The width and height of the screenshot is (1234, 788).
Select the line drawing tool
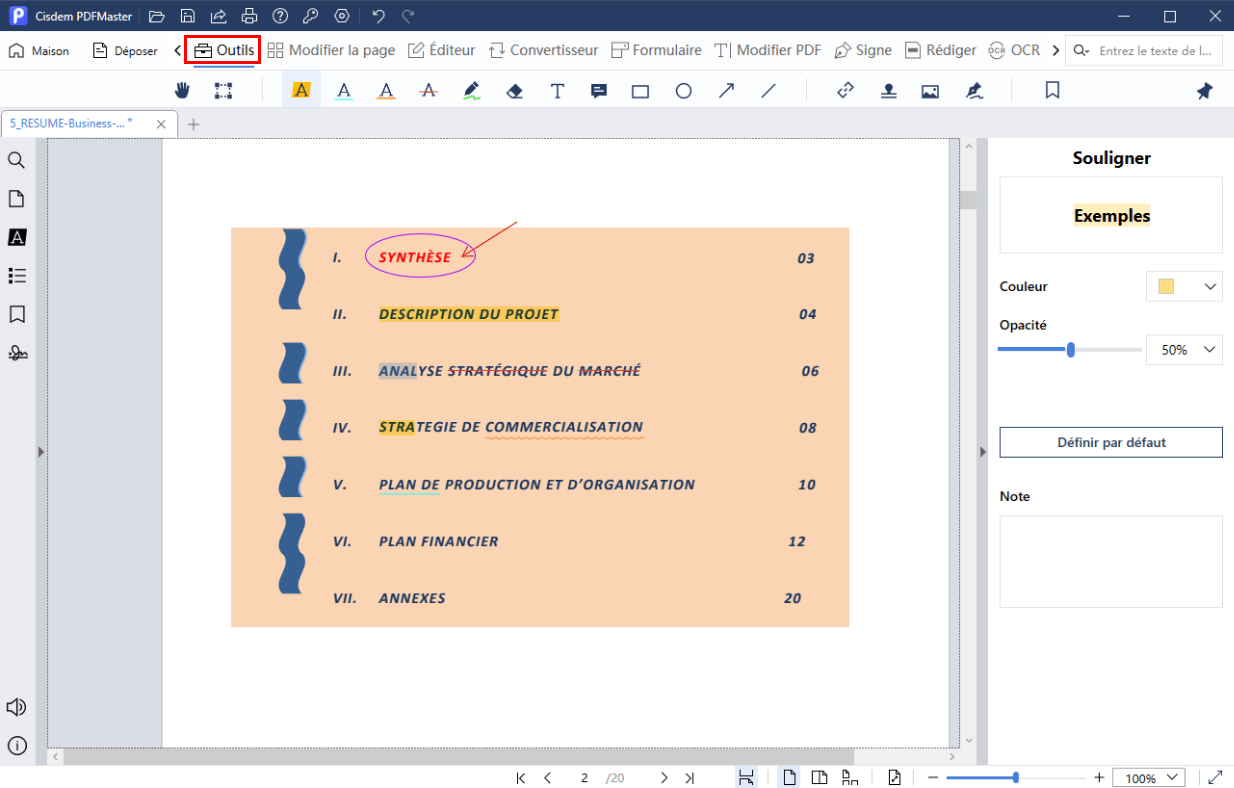(768, 90)
